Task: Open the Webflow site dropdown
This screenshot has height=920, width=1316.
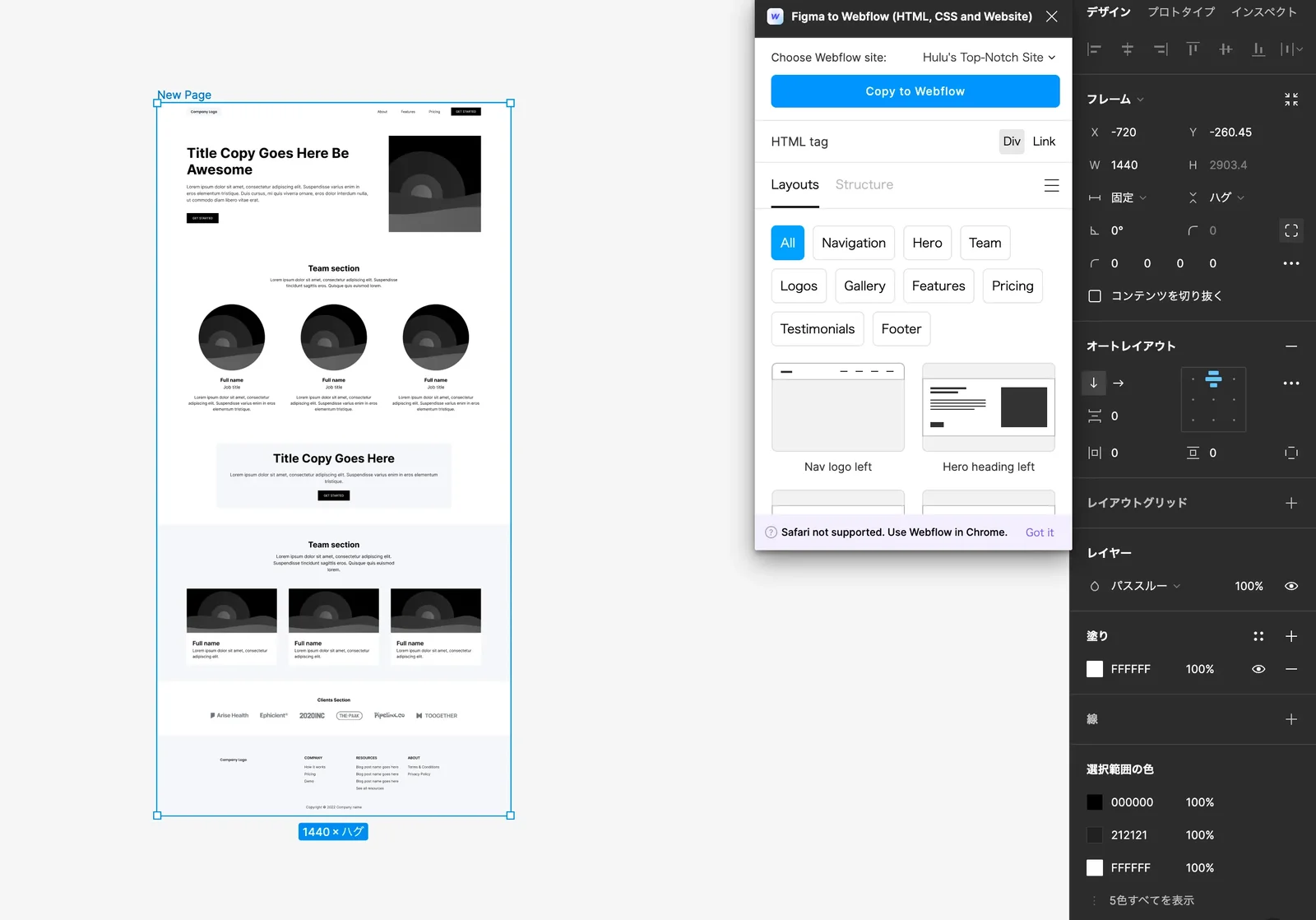Action: coord(989,58)
